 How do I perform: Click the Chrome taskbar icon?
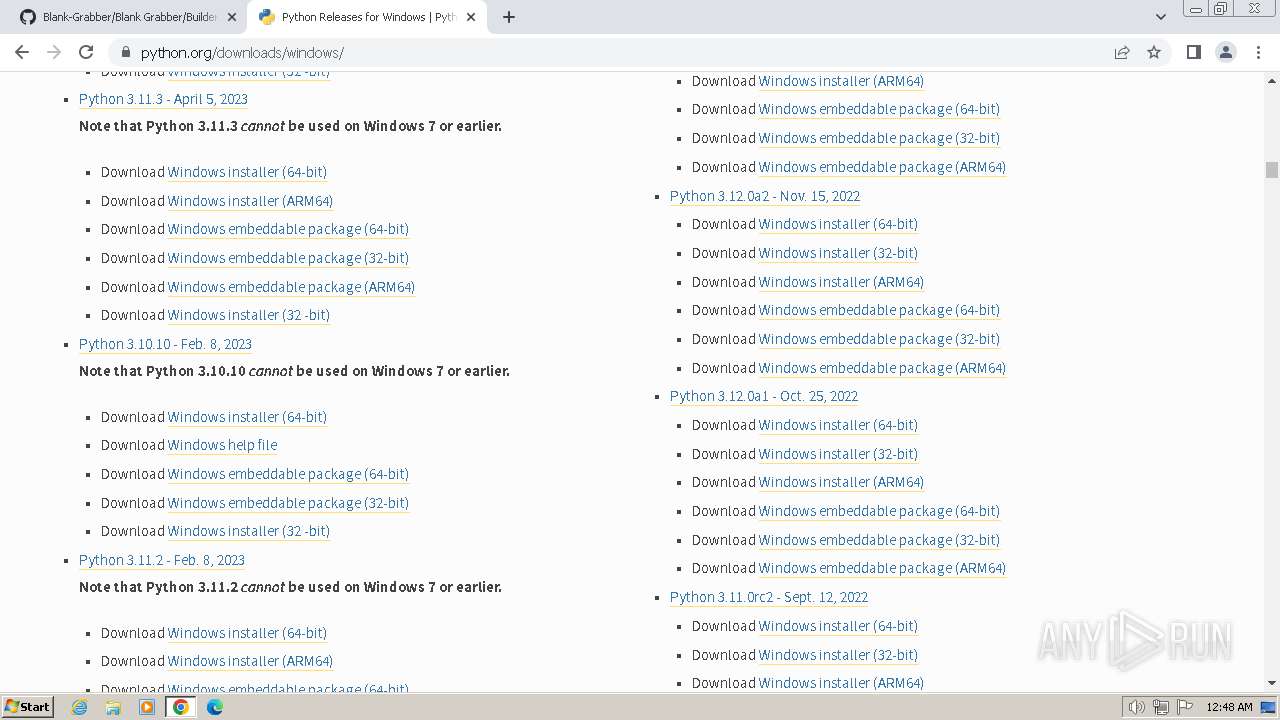[181, 707]
